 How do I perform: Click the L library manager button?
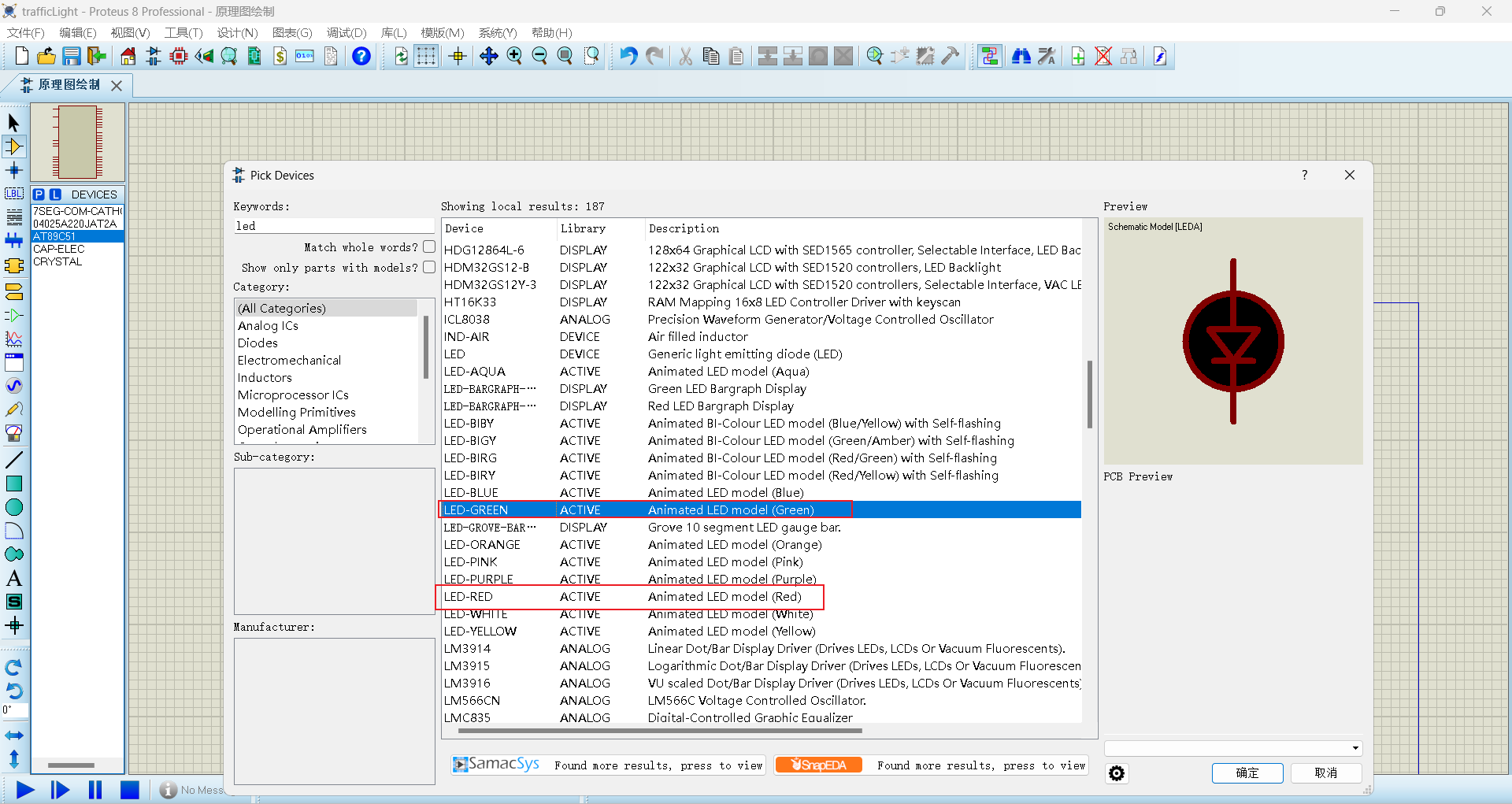coord(55,195)
